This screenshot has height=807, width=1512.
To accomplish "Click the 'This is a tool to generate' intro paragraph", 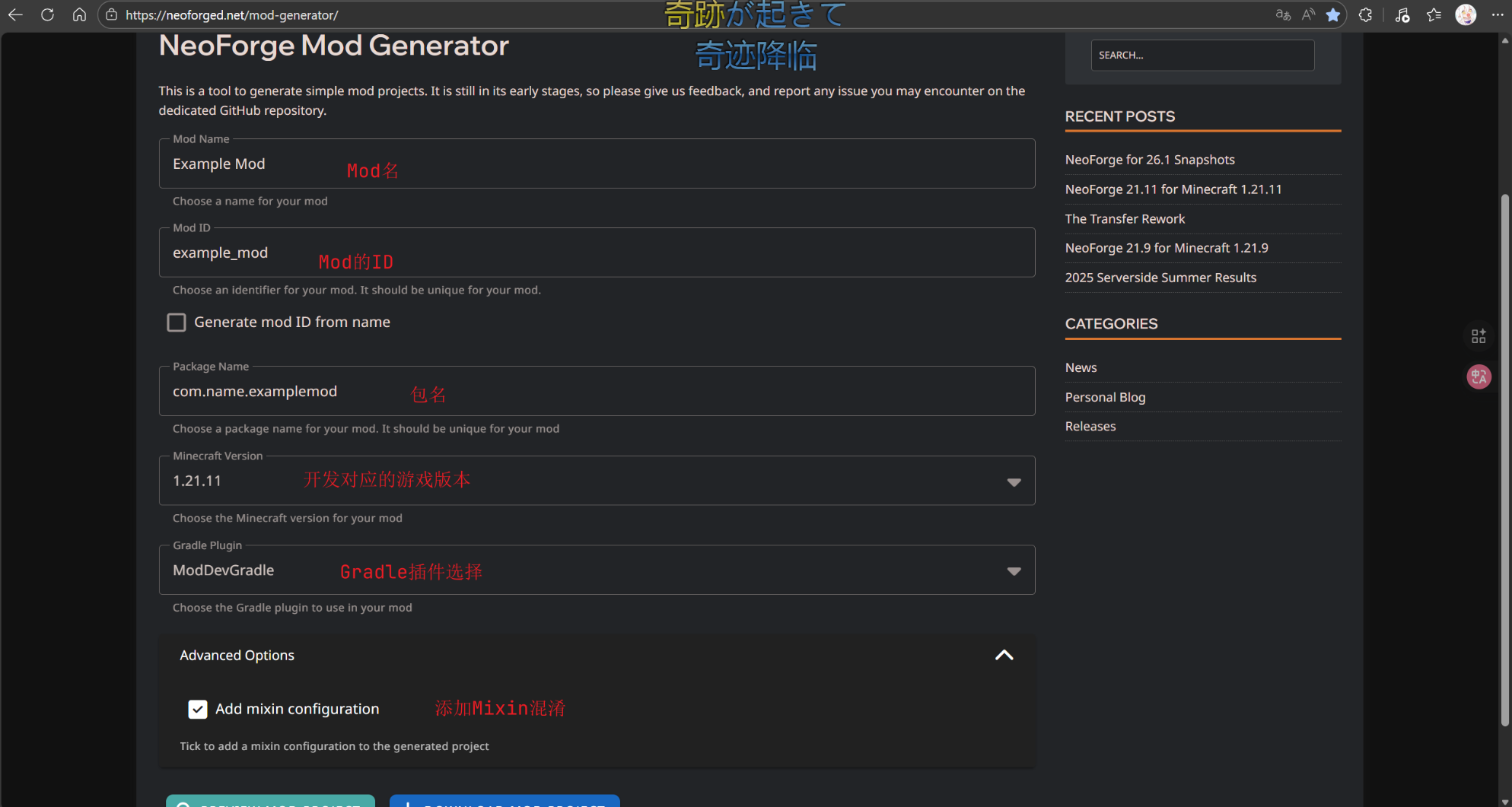I will coord(592,100).
